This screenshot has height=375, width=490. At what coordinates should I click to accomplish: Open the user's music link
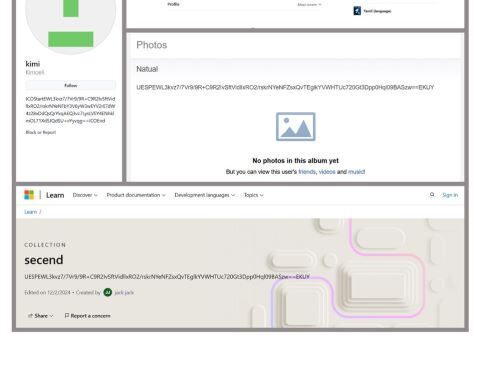356,172
